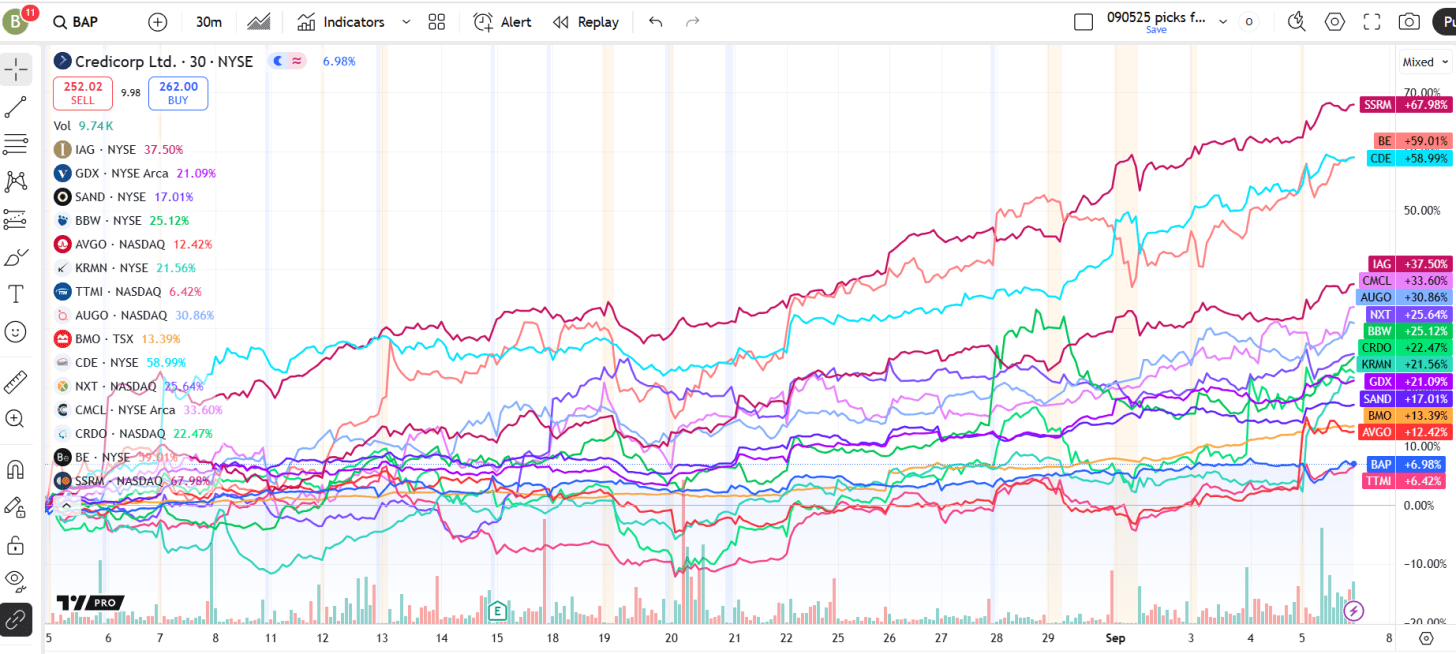Screen dimensions: 1456x654
Task: Select the Zoom In tool
Action: click(x=16, y=419)
